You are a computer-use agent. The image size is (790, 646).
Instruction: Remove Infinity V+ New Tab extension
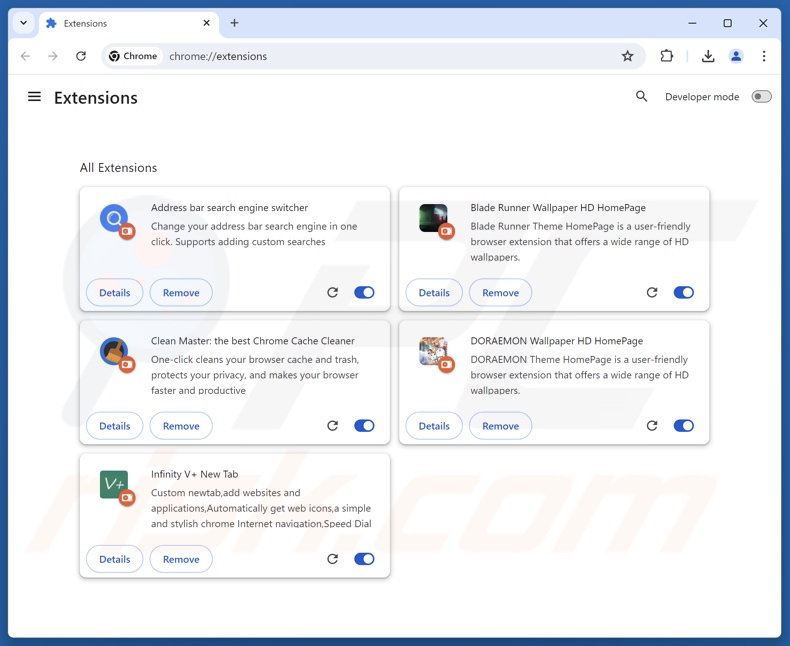tap(181, 559)
